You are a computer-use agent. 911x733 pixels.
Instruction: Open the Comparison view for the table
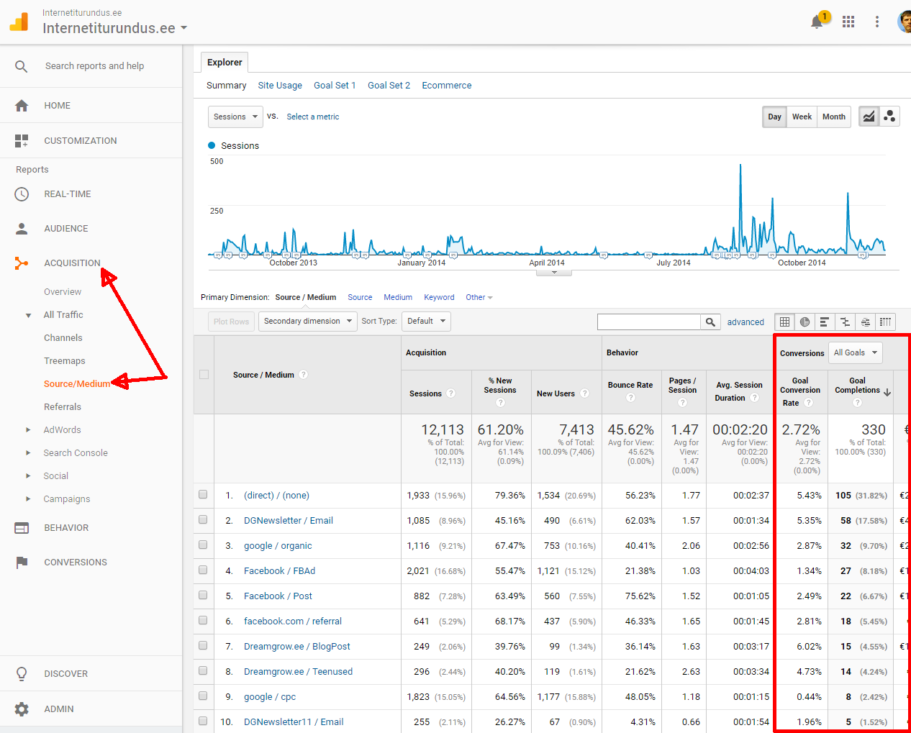click(x=846, y=320)
